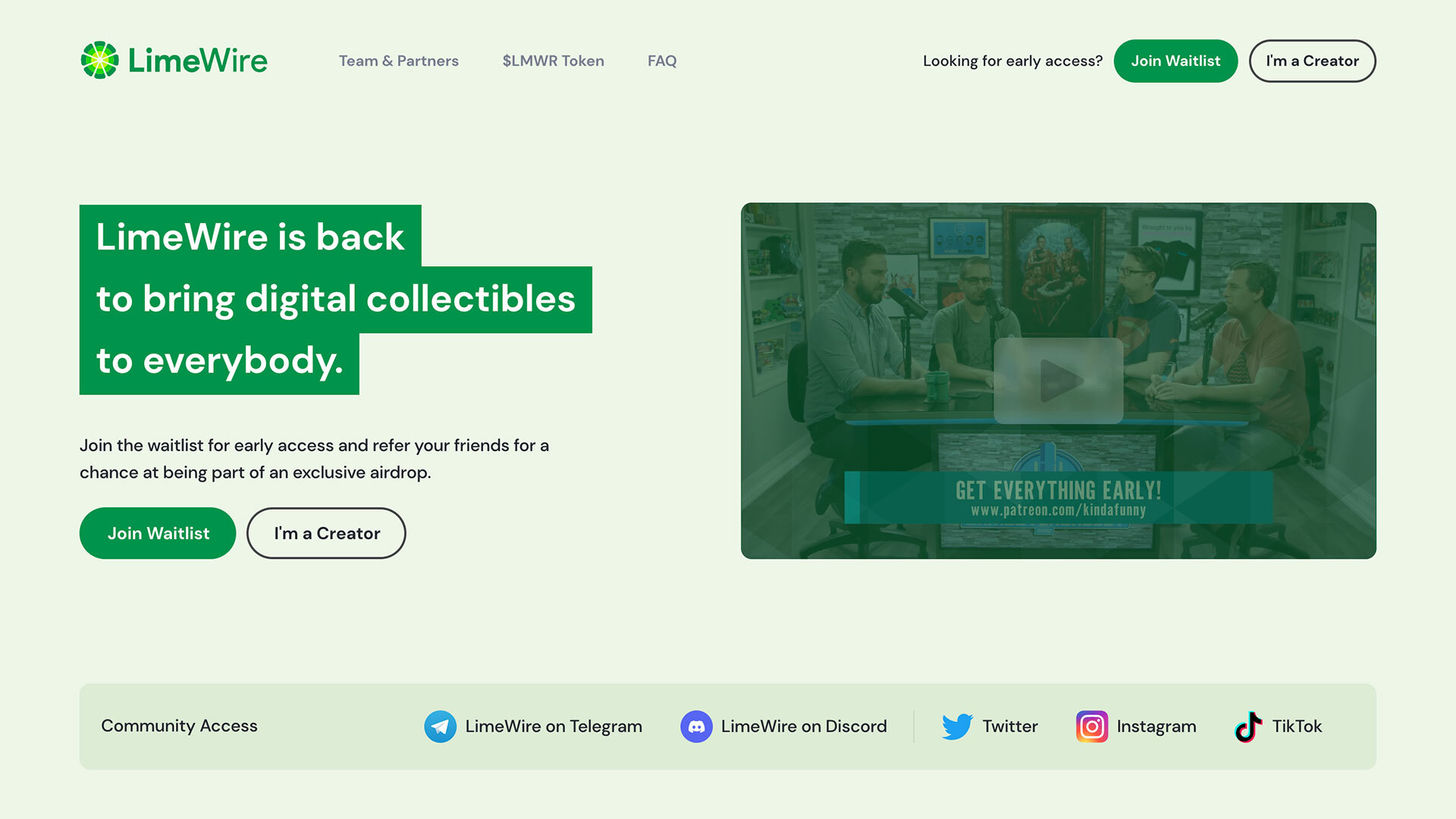The image size is (1456, 819).
Task: Click Join Waitlist in hero section
Action: click(x=158, y=533)
